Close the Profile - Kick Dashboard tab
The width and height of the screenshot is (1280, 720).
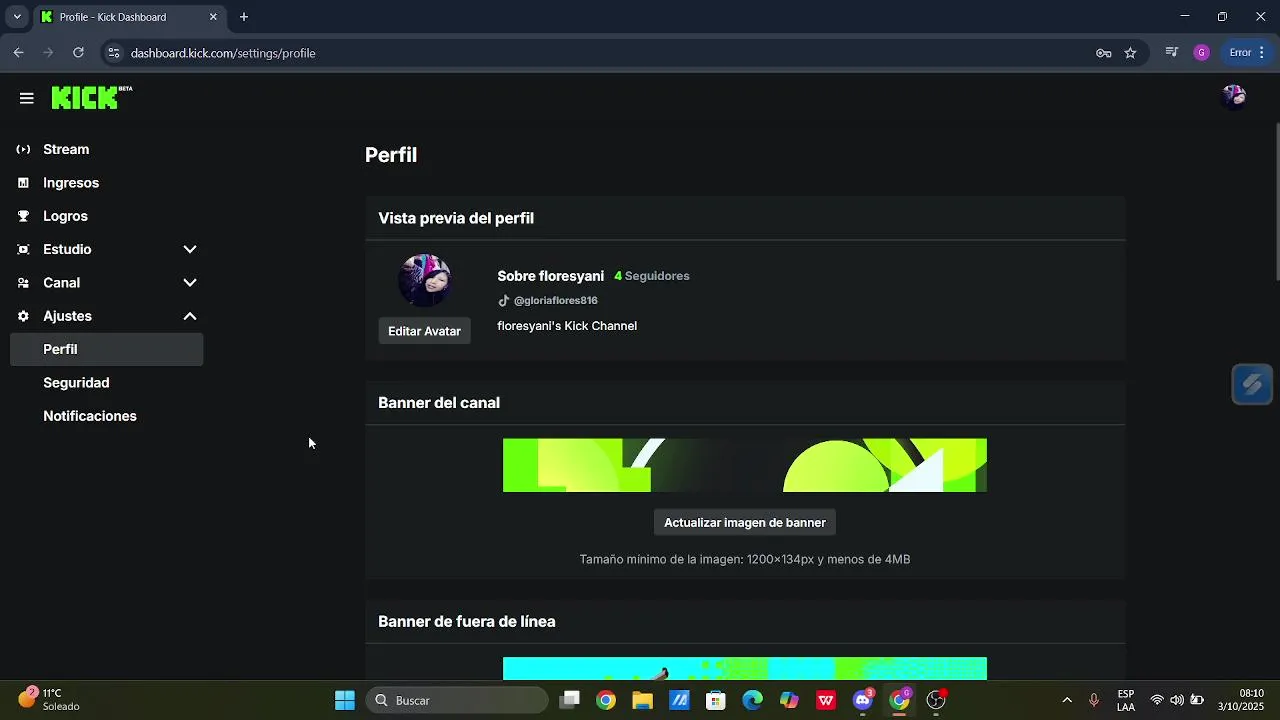tap(213, 17)
